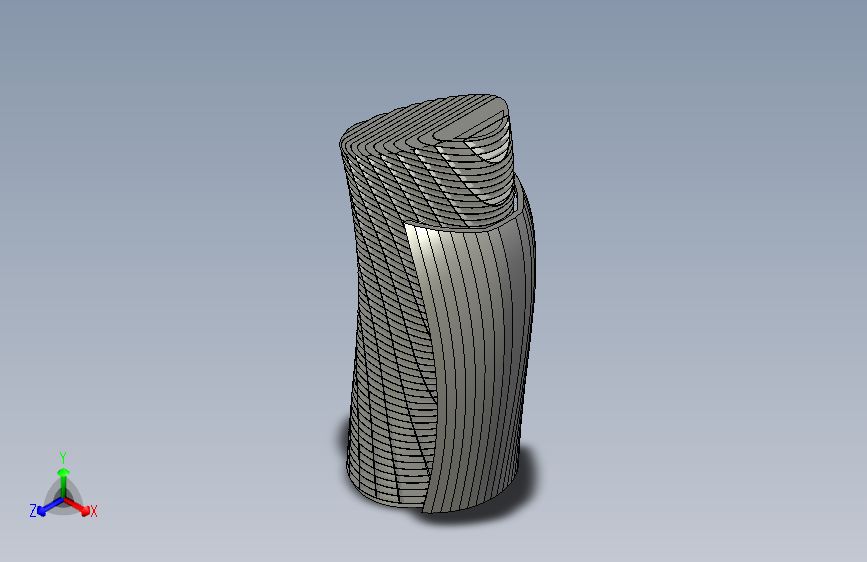This screenshot has height=562, width=867.
Task: Click the green Y axis arrow of the triad
Action: pos(64,482)
